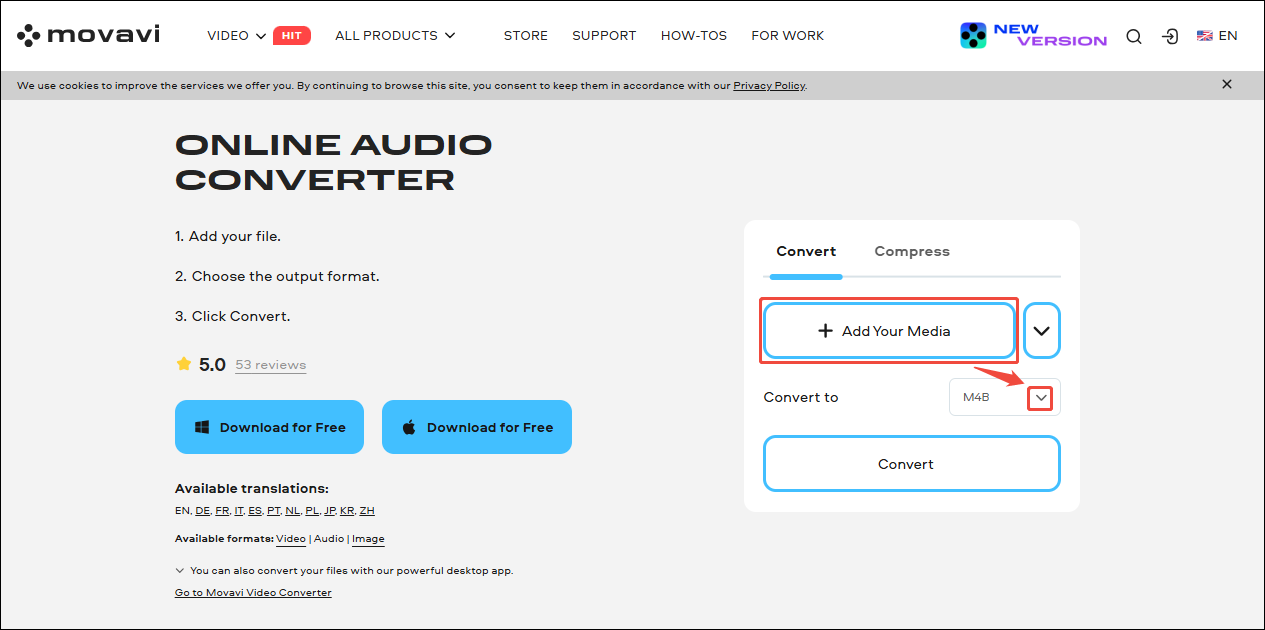Click the NEW VERSION badge icon
This screenshot has height=630, width=1265.
point(975,35)
